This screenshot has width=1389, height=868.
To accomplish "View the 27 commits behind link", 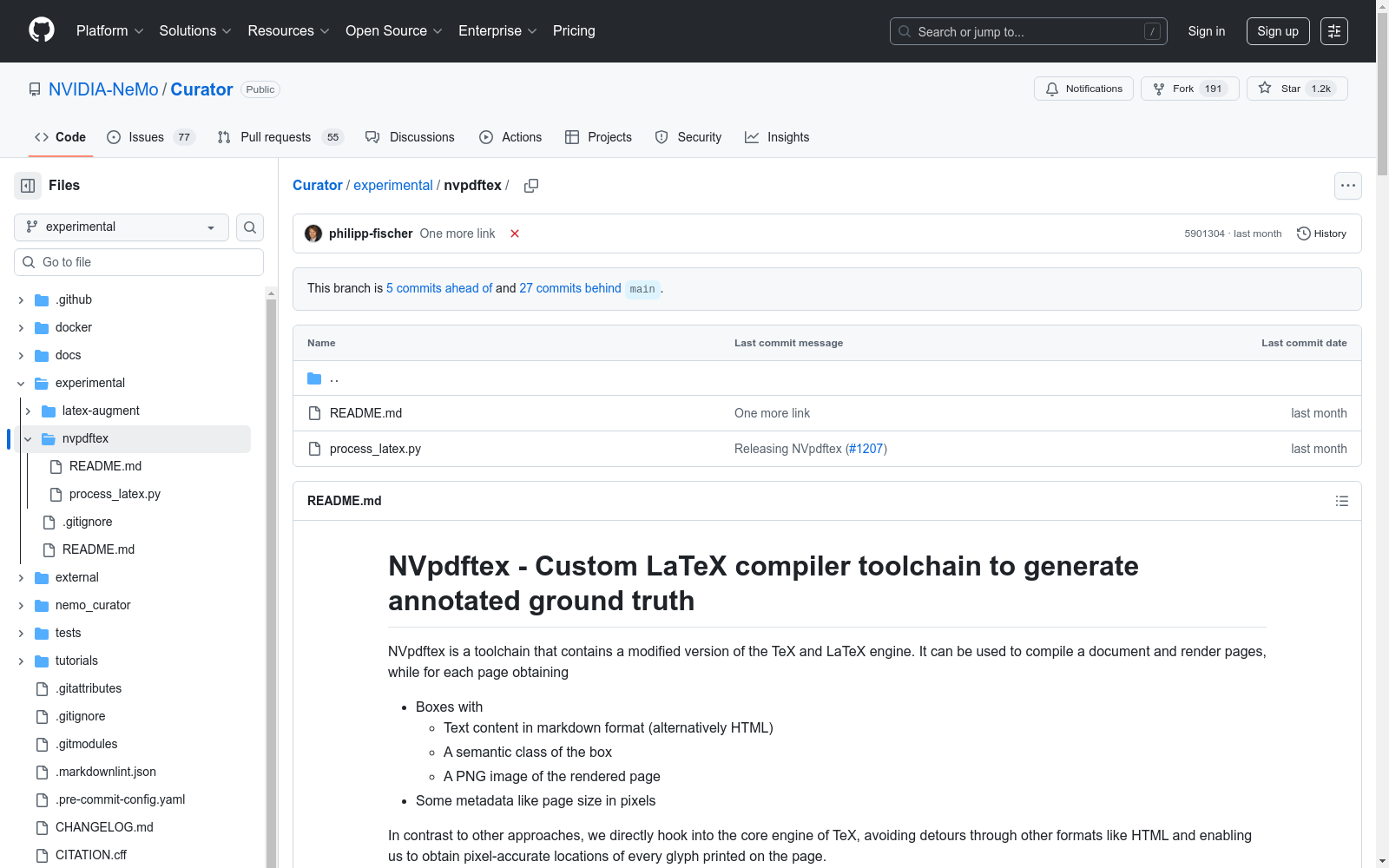I will coord(570,288).
